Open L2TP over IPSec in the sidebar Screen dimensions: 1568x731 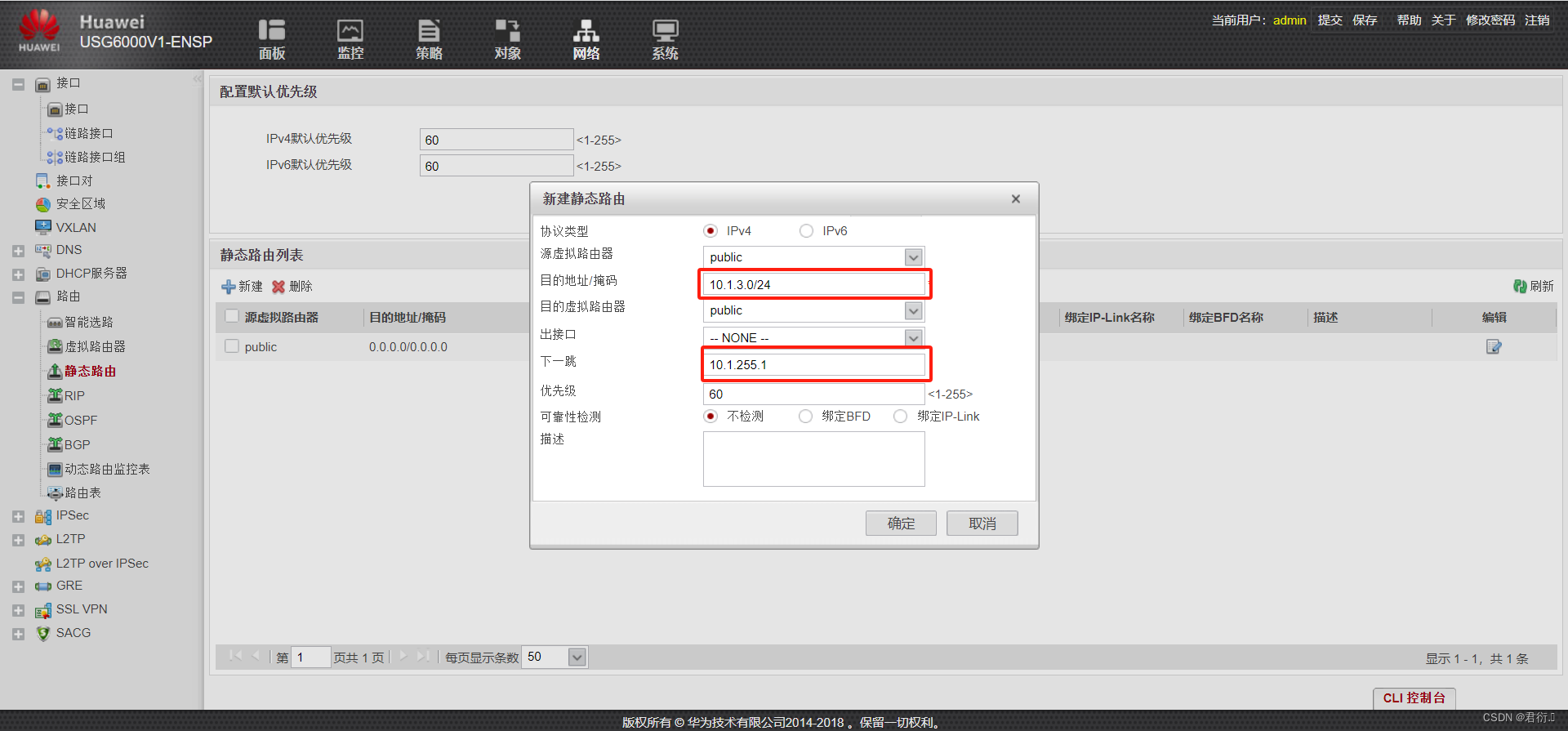coord(102,564)
